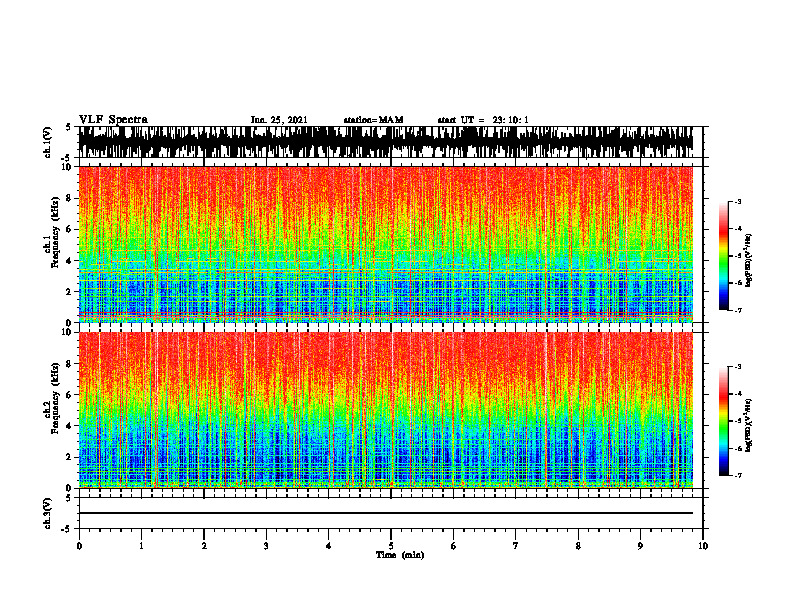Click the time axis tick label "1"

click(x=142, y=546)
